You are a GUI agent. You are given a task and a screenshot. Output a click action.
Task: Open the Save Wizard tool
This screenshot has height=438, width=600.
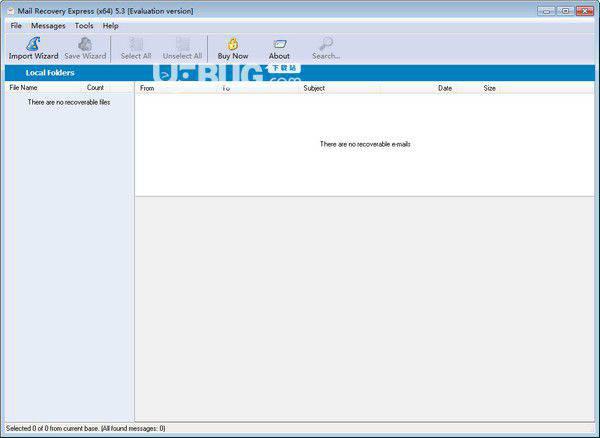[x=85, y=49]
